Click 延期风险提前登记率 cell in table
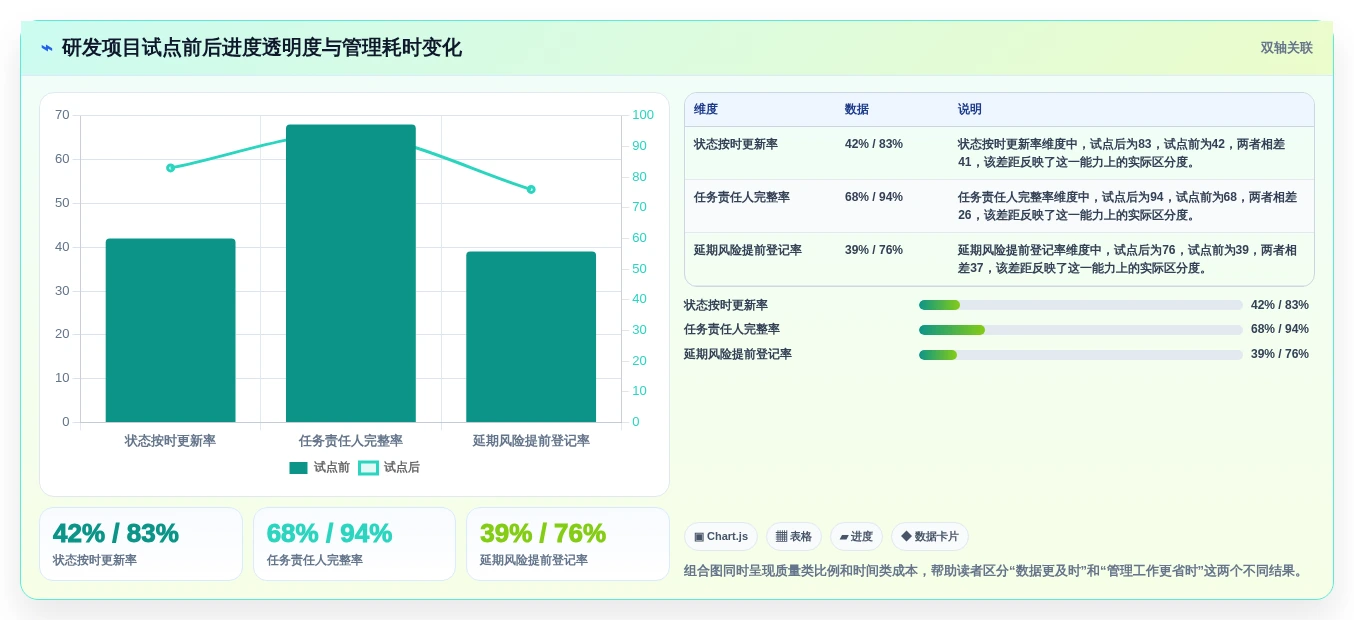1354x620 pixels. [x=748, y=250]
